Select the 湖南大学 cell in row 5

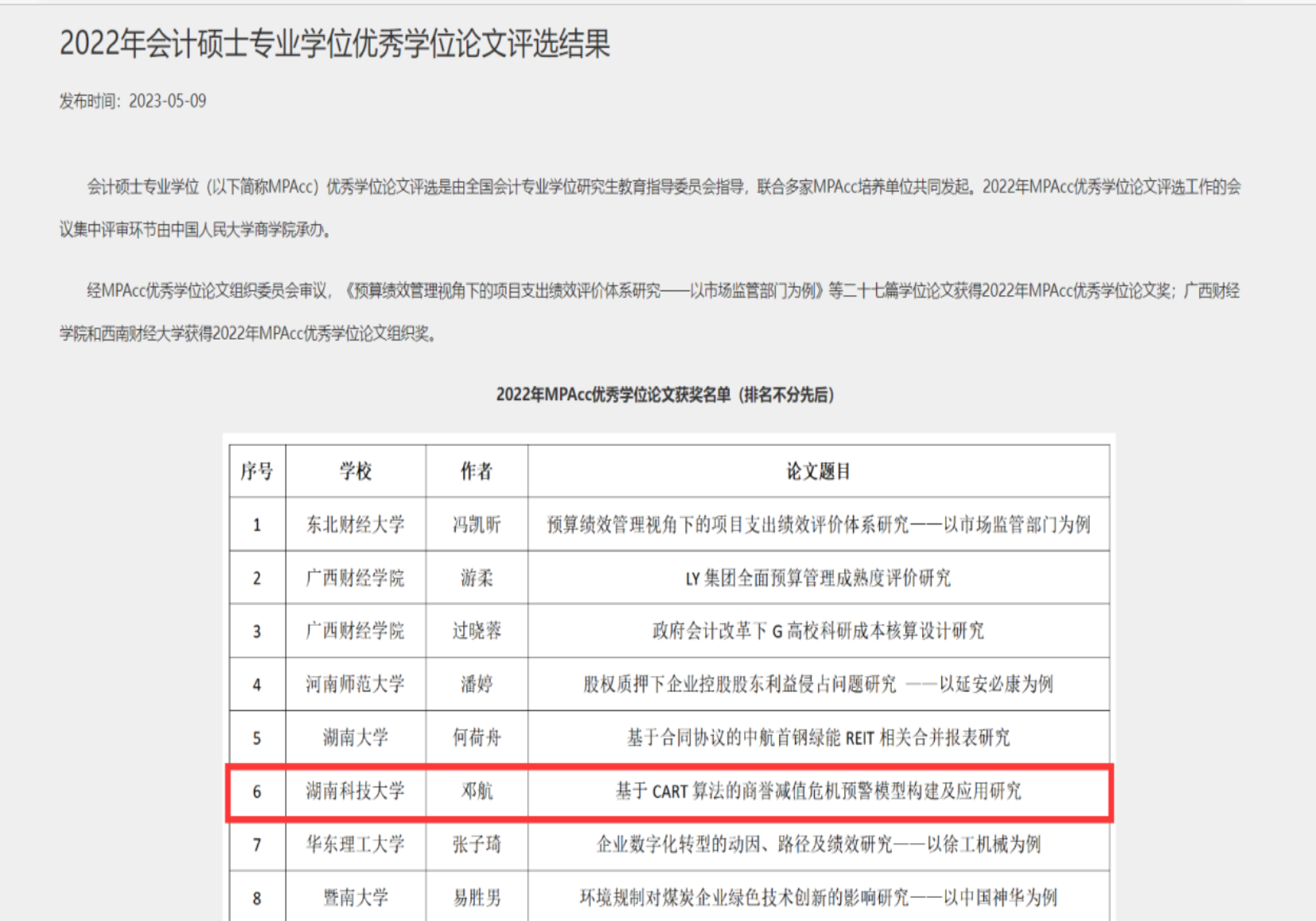[x=356, y=738]
